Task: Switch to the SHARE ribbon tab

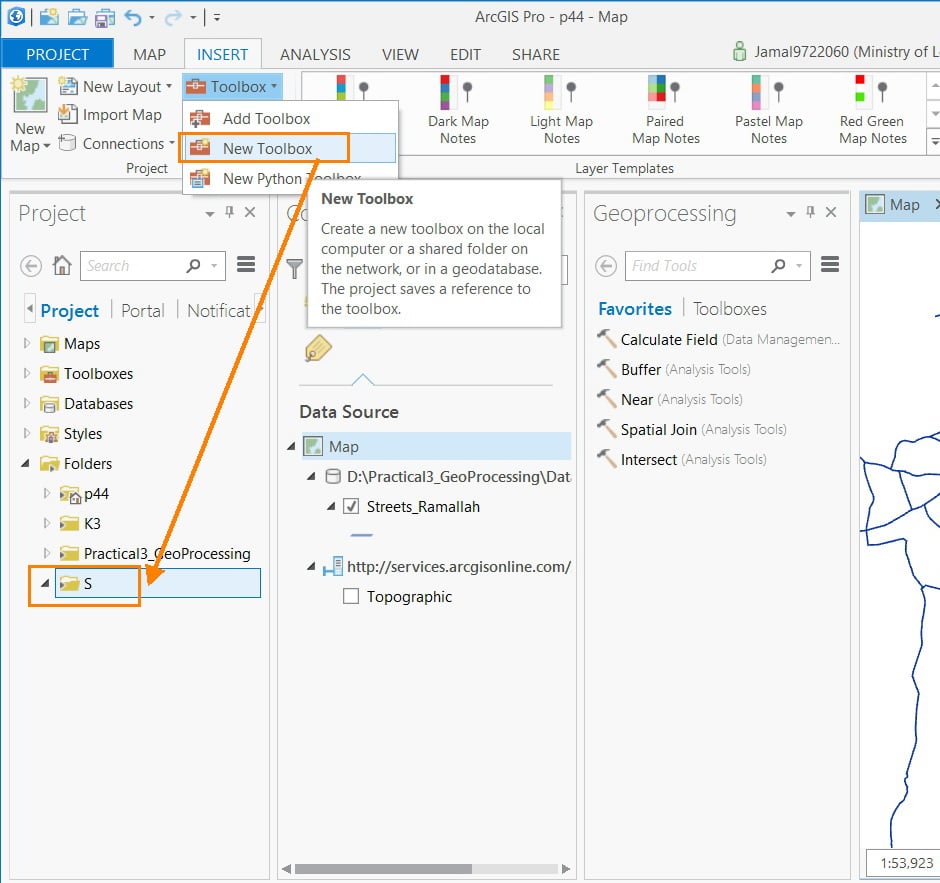Action: tap(535, 55)
